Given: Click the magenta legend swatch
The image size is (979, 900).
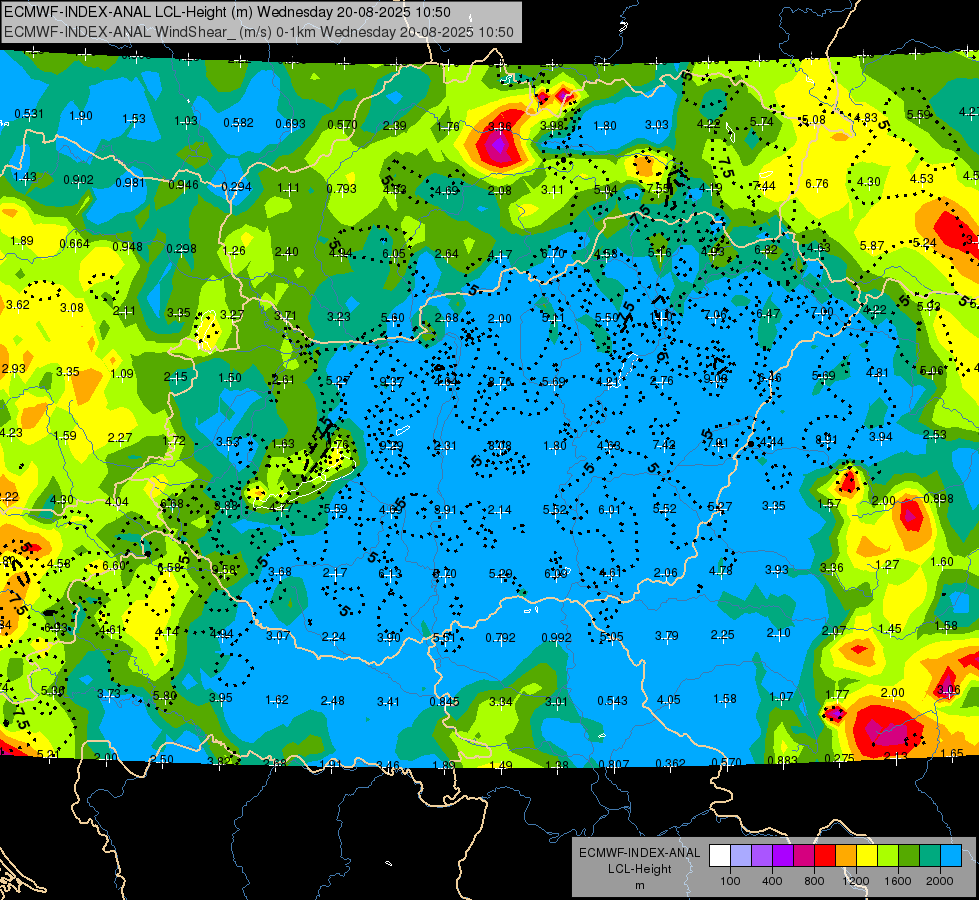Looking at the screenshot, I should click(x=804, y=856).
